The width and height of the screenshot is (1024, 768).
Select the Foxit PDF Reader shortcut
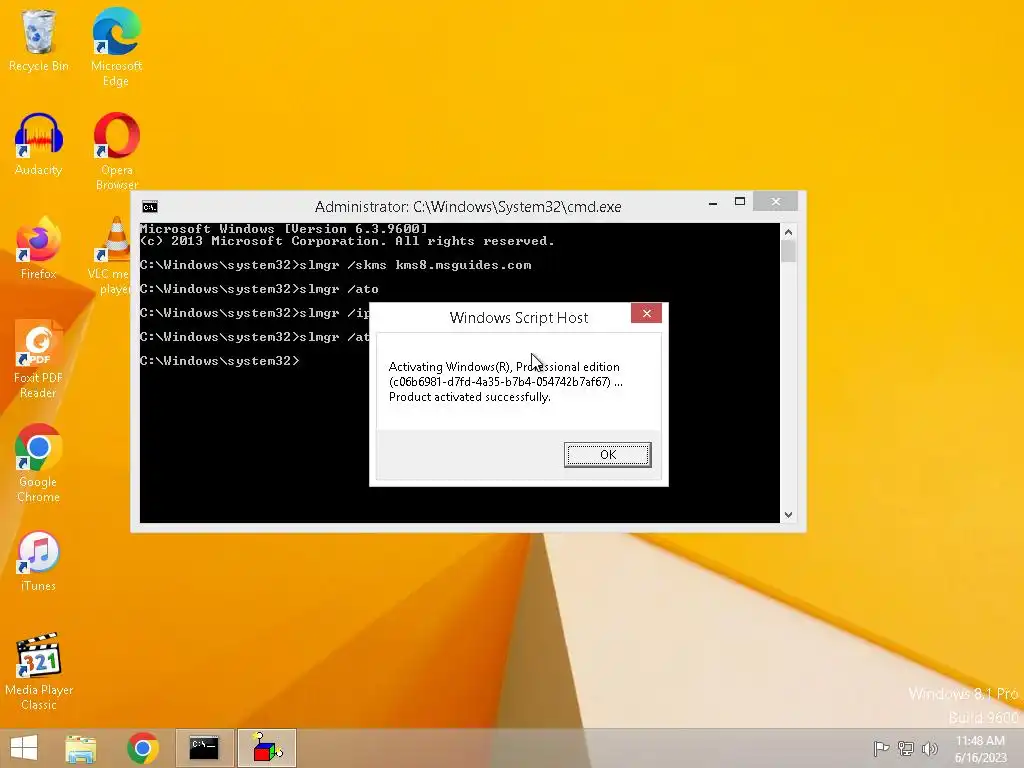pos(39,359)
